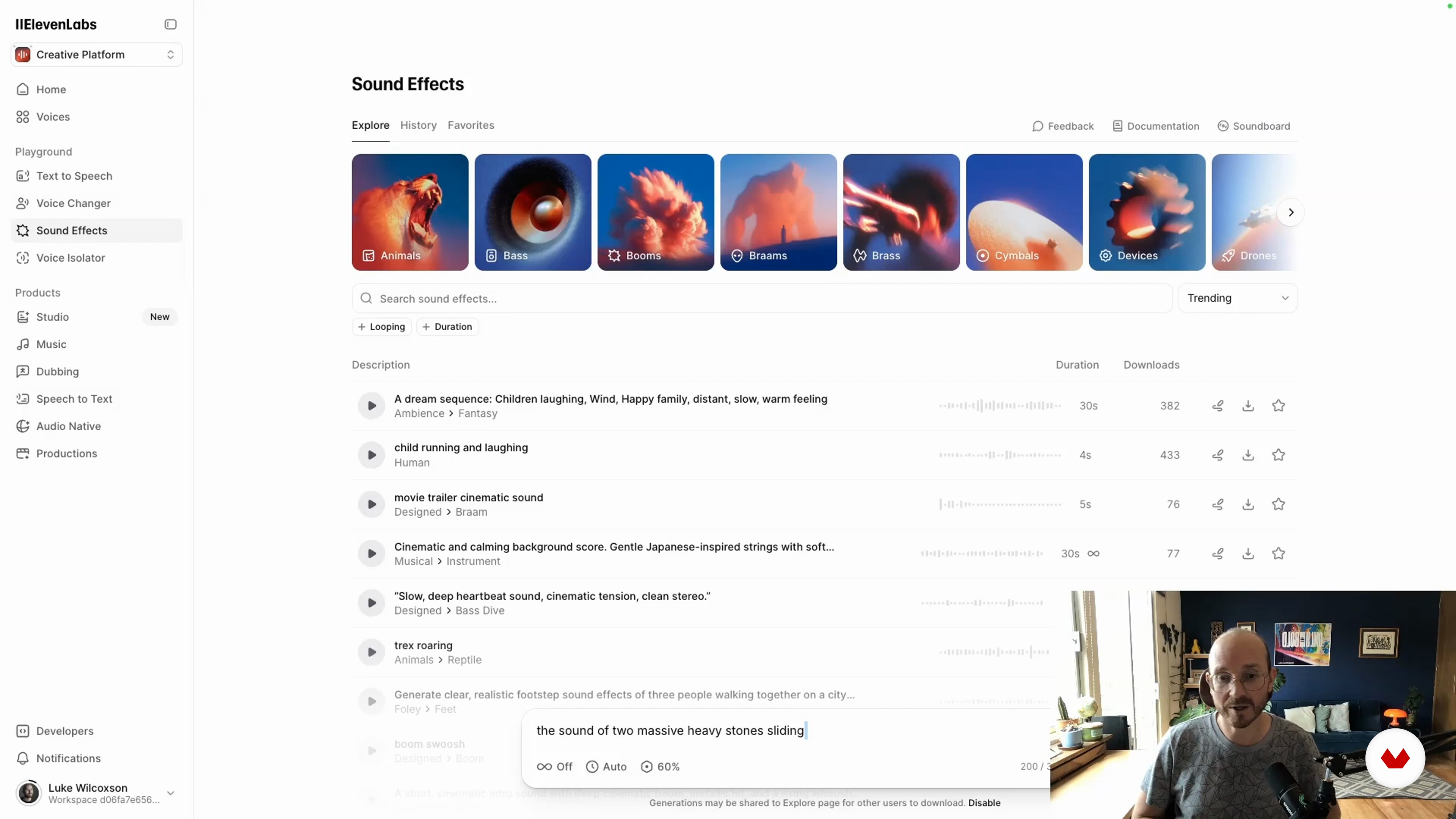Open the Trending sort dropdown

pos(1238,298)
